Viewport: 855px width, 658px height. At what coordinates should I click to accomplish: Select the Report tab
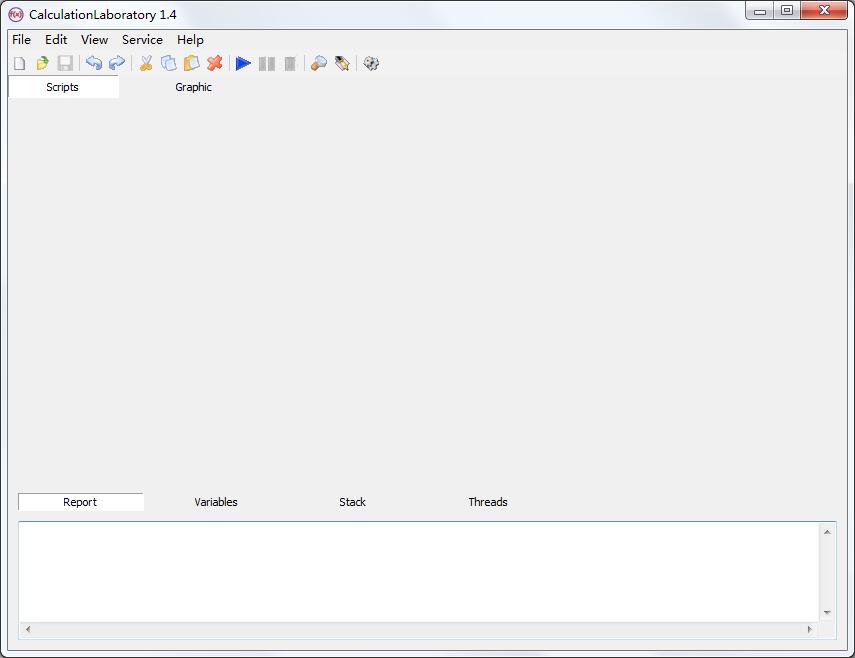pyautogui.click(x=81, y=502)
